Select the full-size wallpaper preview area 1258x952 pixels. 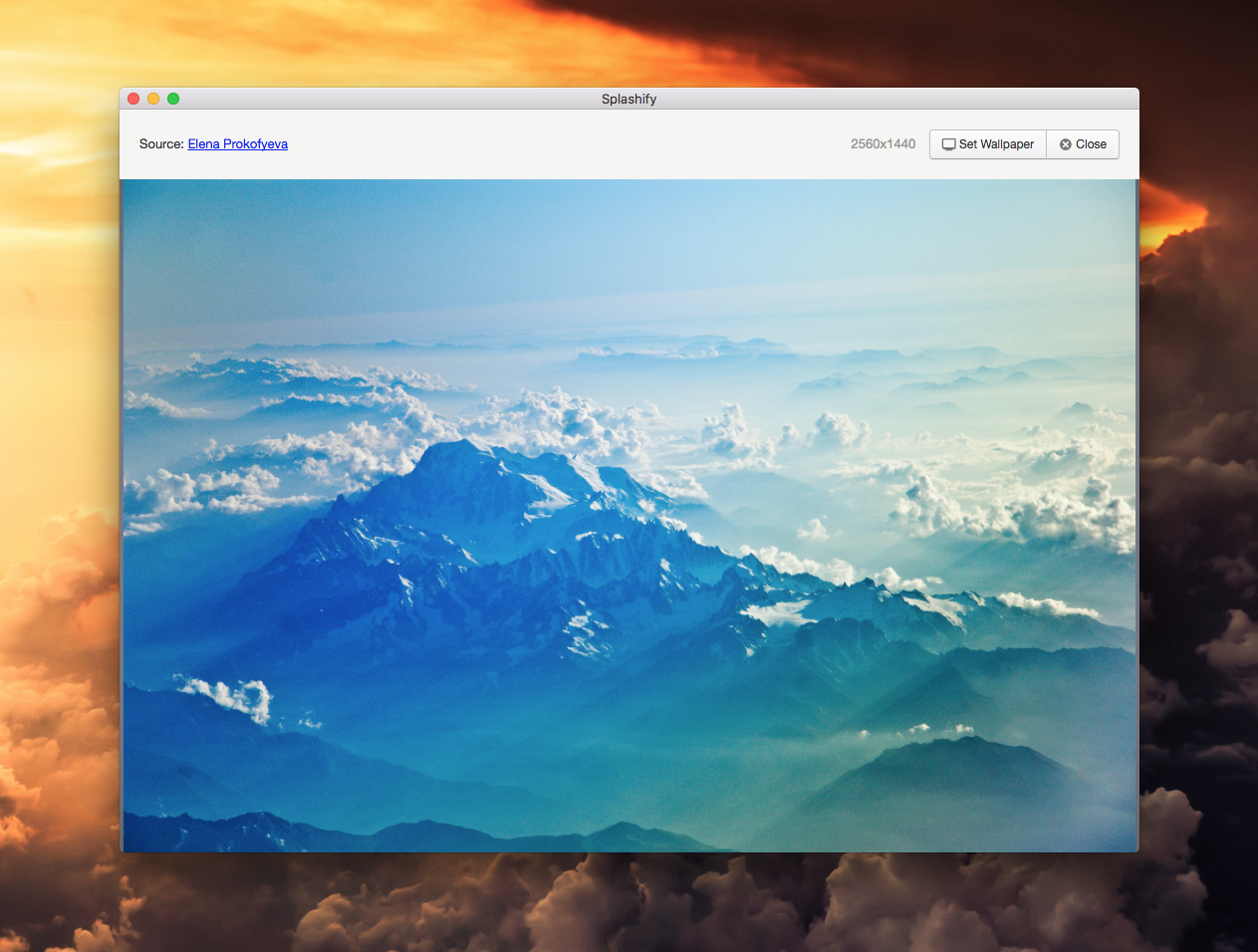point(629,516)
